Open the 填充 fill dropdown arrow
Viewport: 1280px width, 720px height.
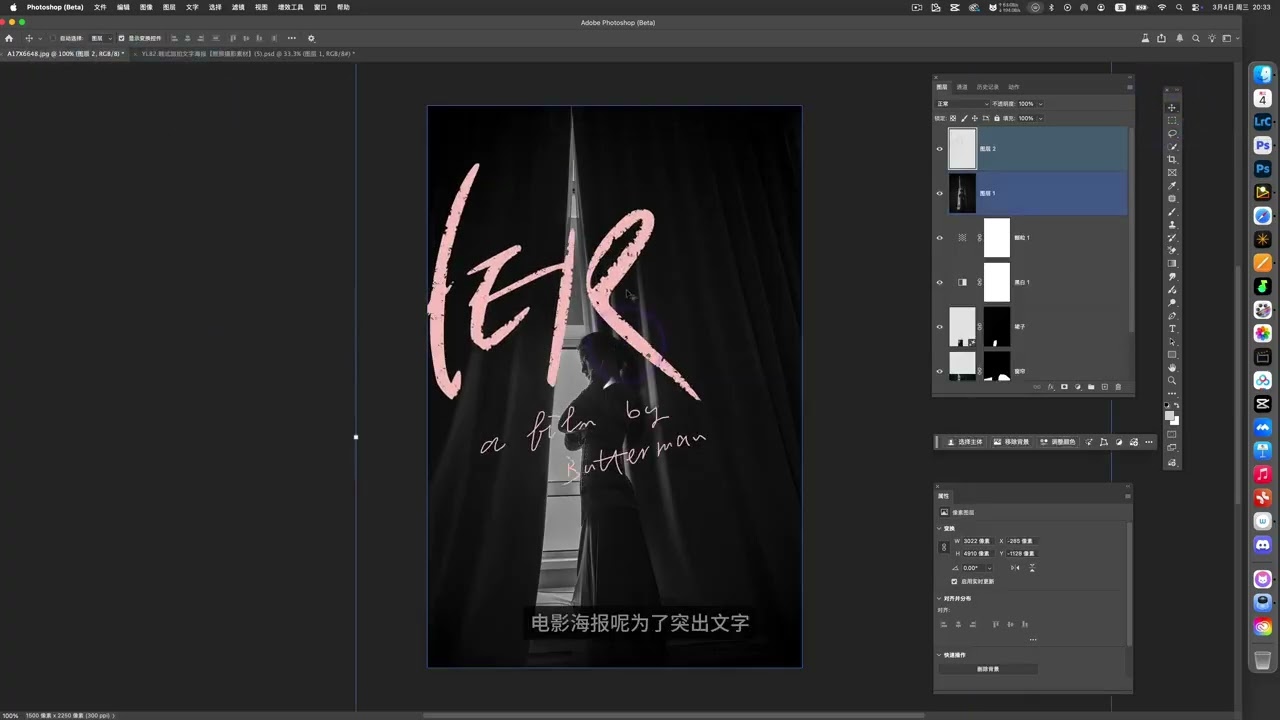pyautogui.click(x=1041, y=118)
